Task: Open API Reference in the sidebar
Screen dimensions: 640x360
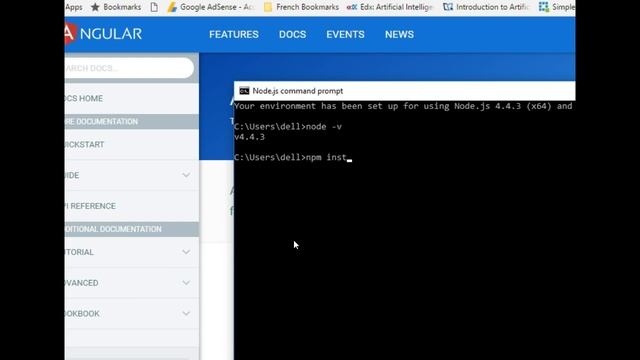Action: point(131,206)
